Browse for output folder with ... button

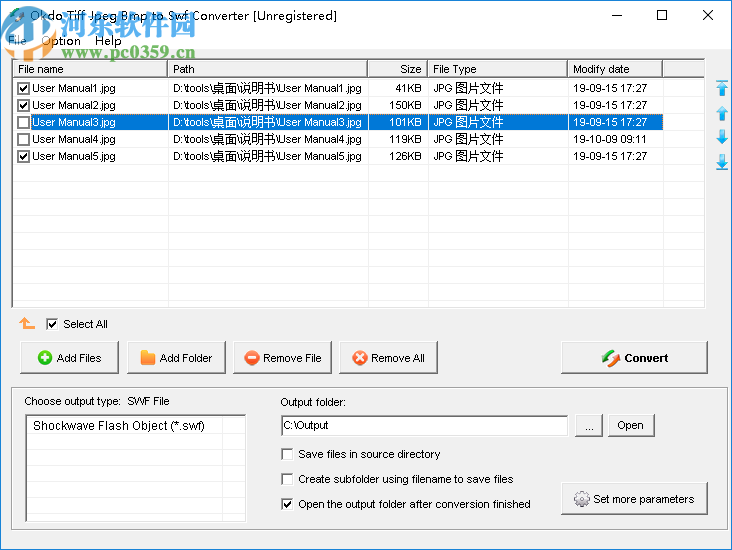pyautogui.click(x=589, y=425)
